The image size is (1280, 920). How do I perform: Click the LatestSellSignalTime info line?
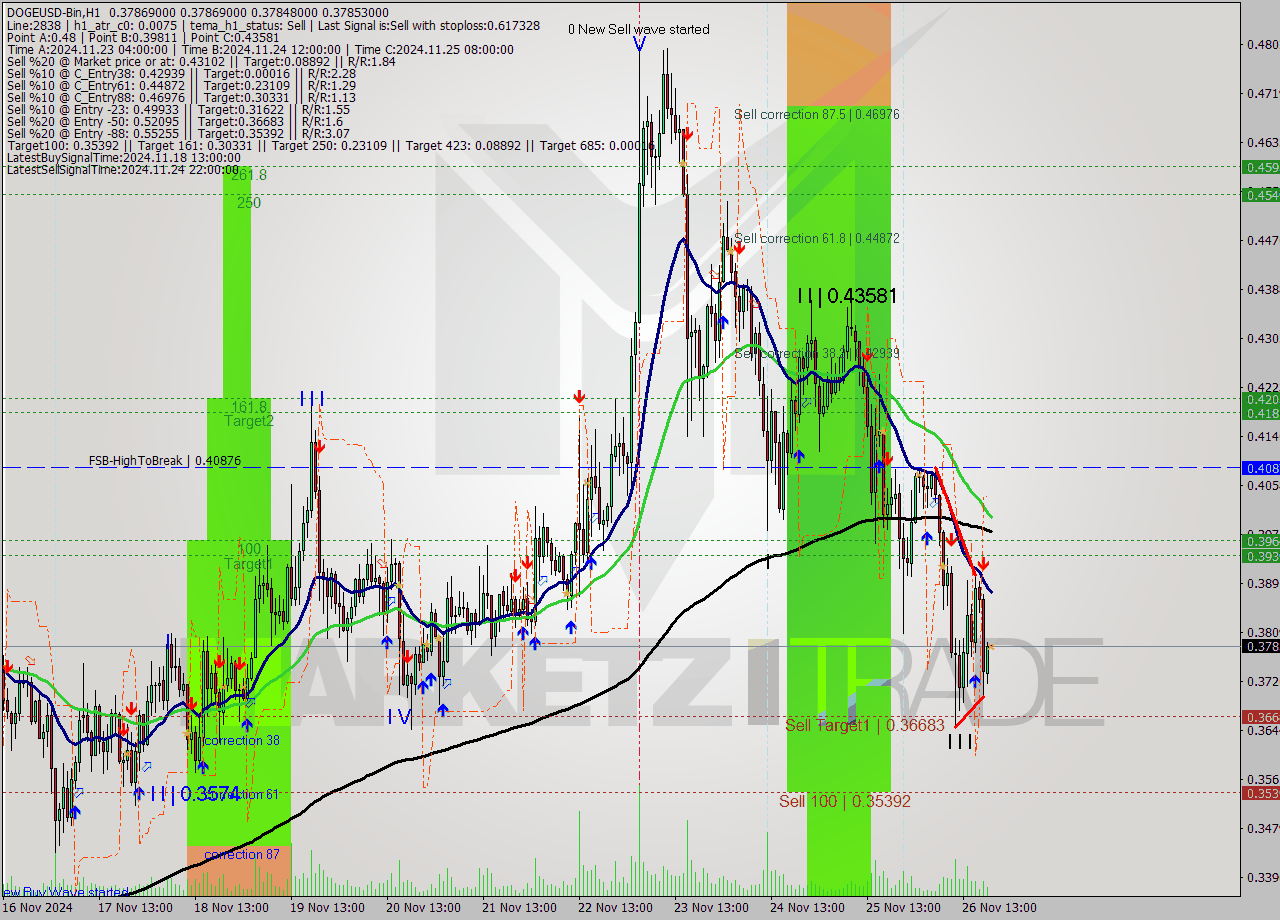[x=124, y=169]
